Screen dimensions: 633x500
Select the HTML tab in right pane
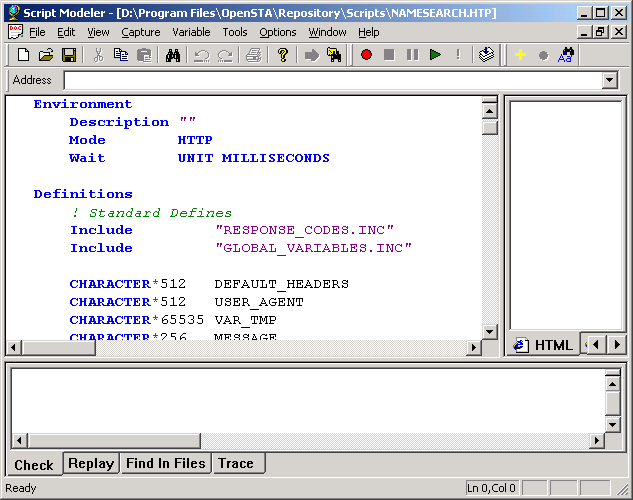543,345
